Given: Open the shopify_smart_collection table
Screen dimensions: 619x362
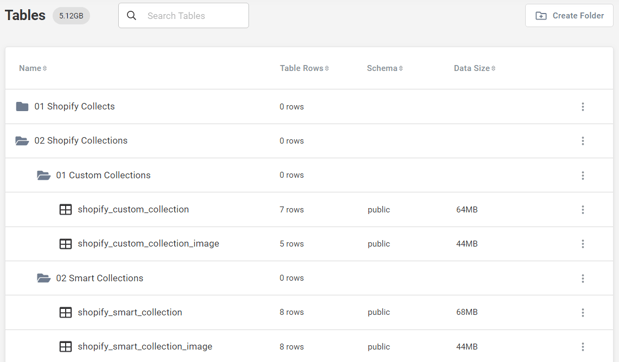Looking at the screenshot, I should (x=130, y=312).
